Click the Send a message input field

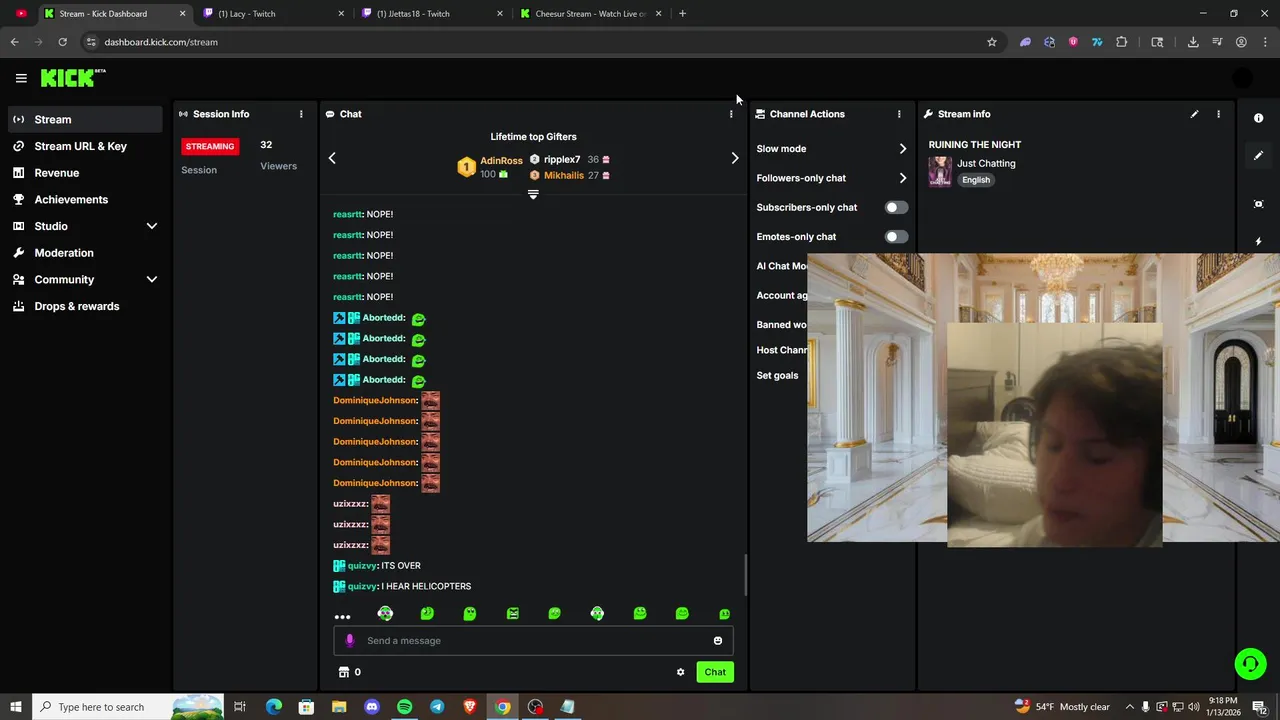pyautogui.click(x=533, y=641)
